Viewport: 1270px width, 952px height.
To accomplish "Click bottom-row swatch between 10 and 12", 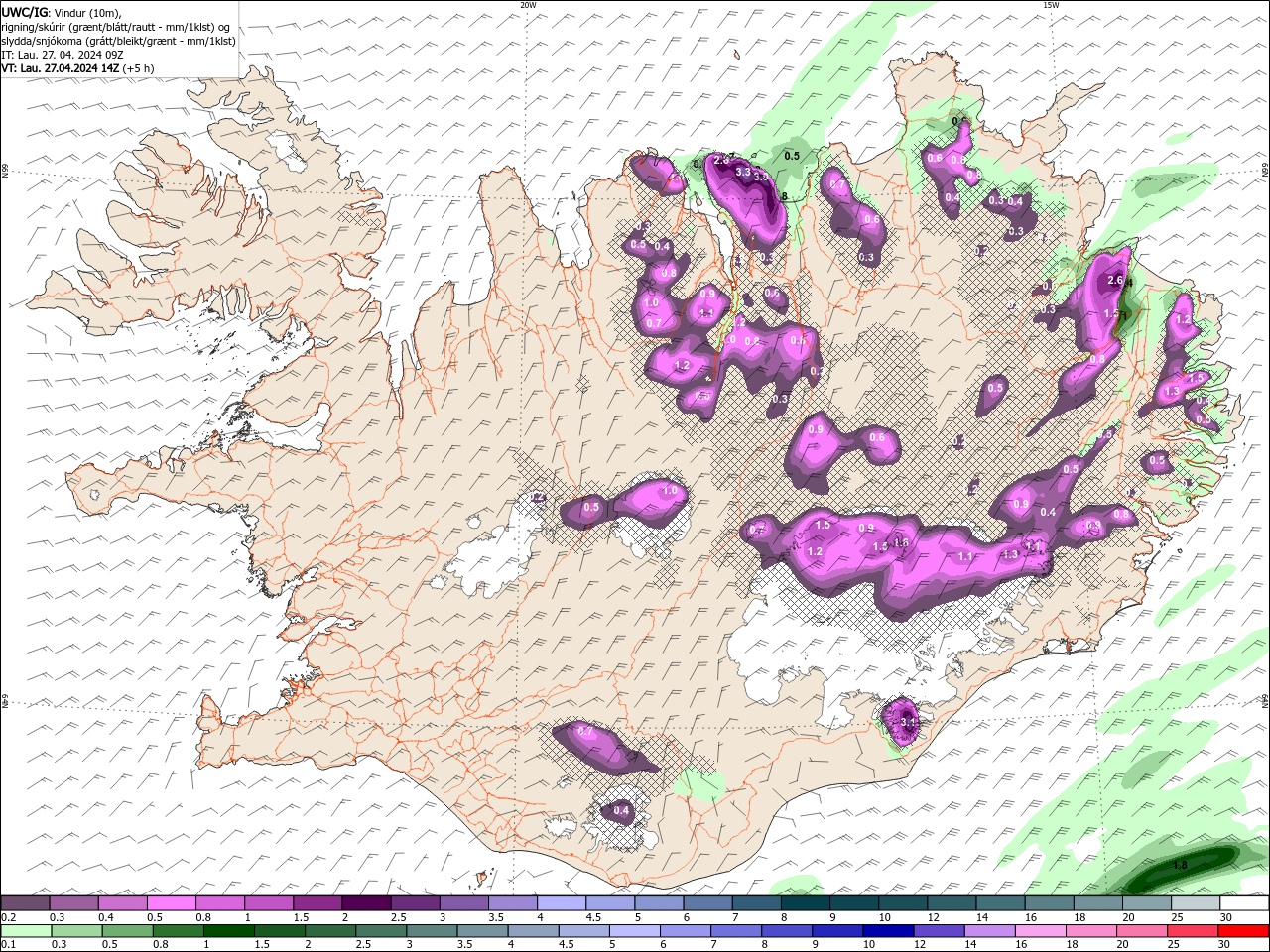I will (889, 931).
